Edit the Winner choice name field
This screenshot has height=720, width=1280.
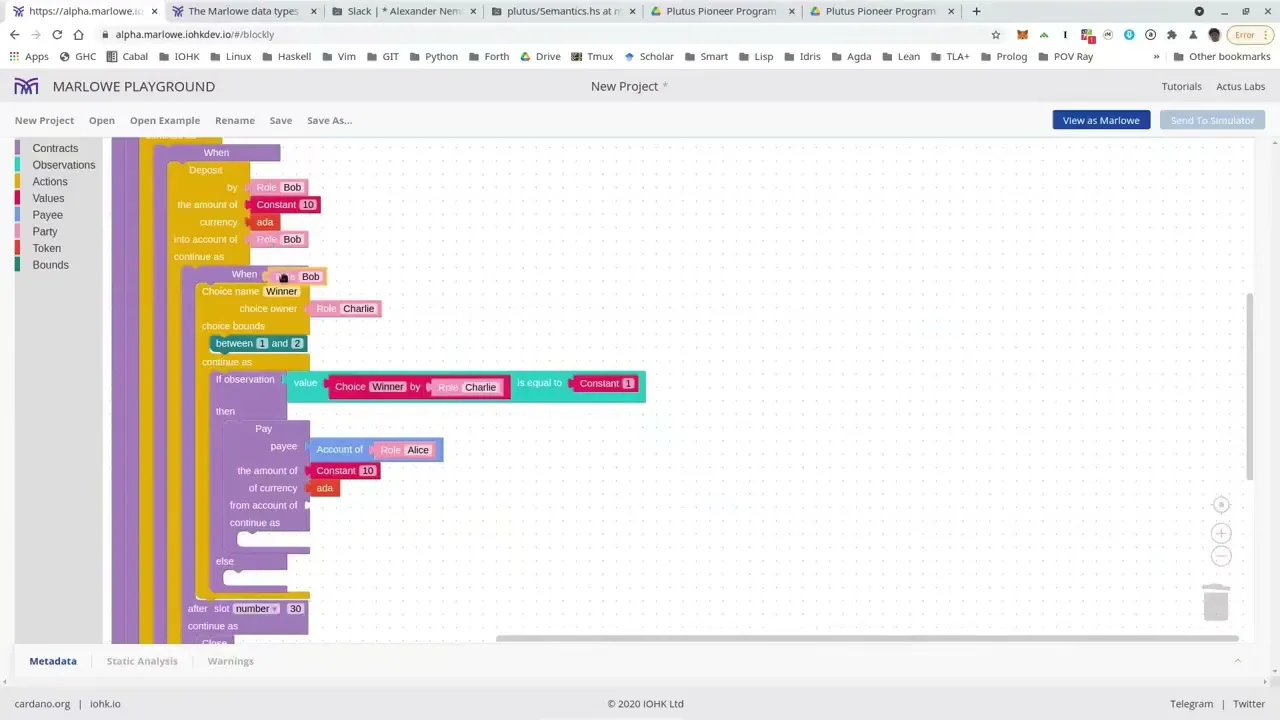click(x=281, y=292)
